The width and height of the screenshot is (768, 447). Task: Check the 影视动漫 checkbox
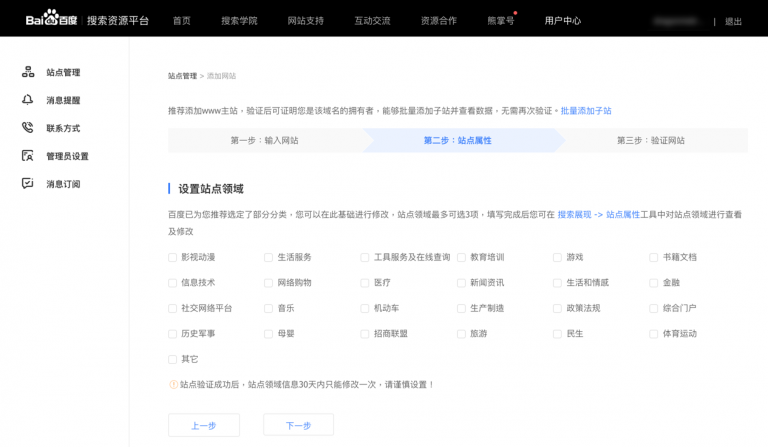pos(173,257)
